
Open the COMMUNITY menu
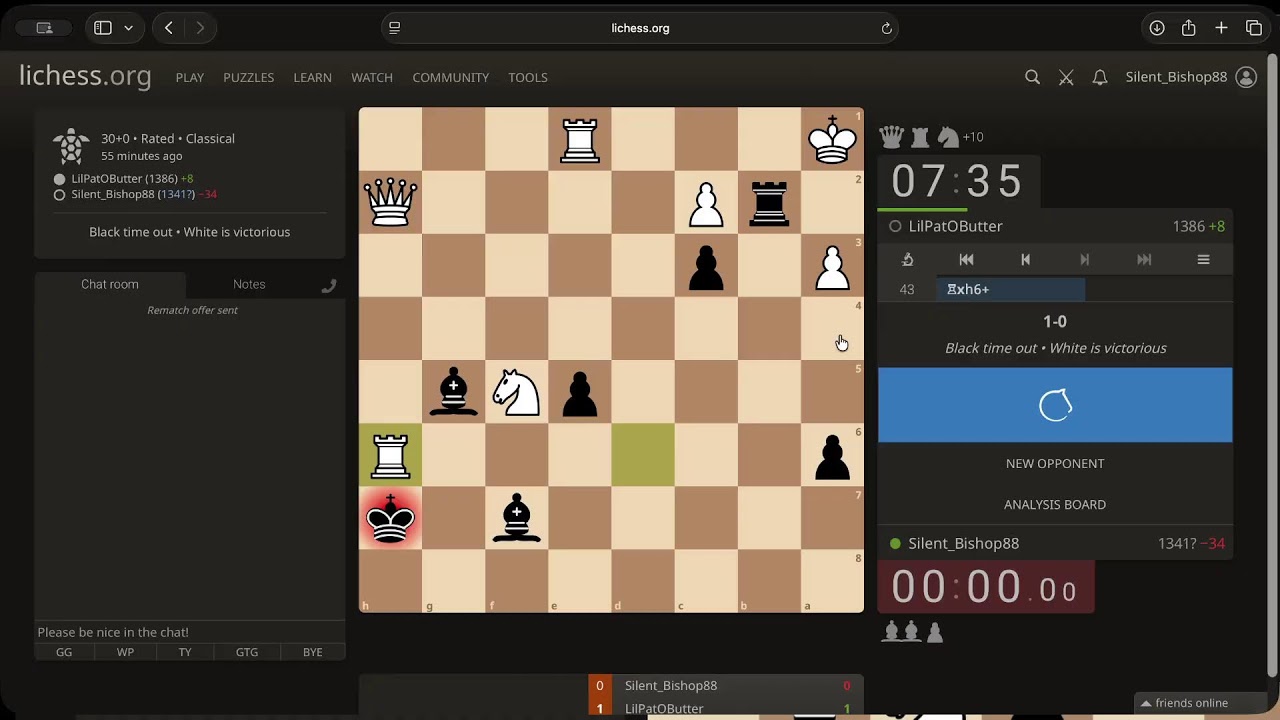point(450,77)
